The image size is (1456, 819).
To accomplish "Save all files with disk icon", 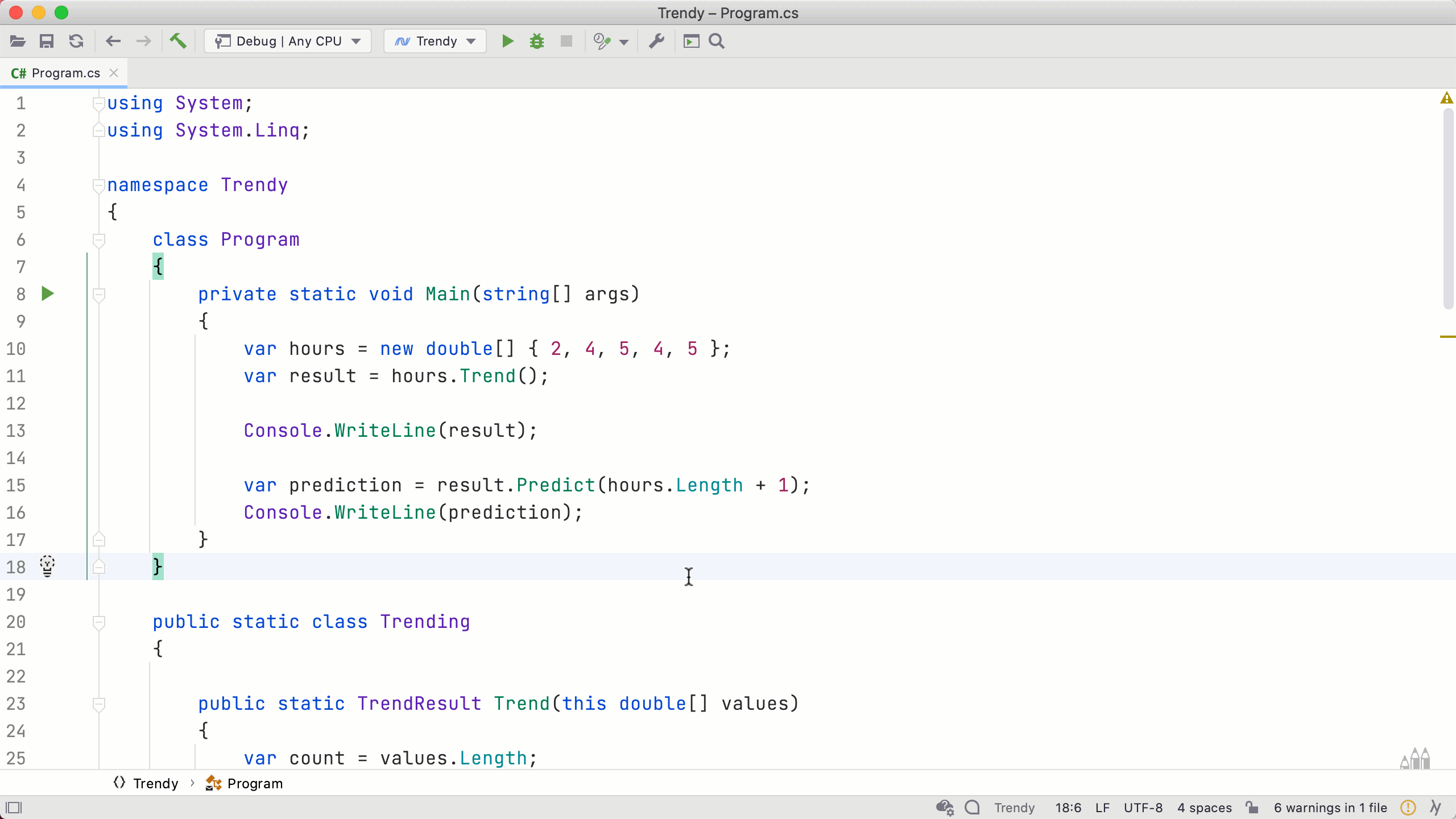I will [x=47, y=41].
